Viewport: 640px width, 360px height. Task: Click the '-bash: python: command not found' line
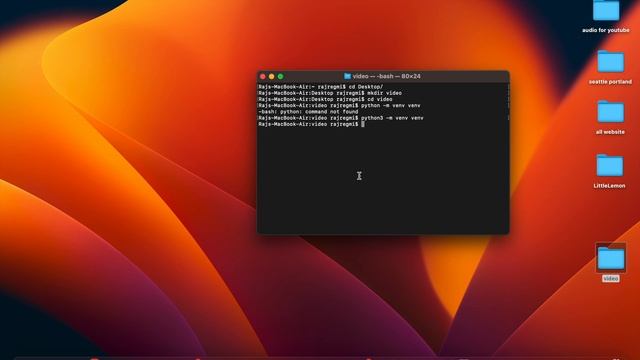308,111
